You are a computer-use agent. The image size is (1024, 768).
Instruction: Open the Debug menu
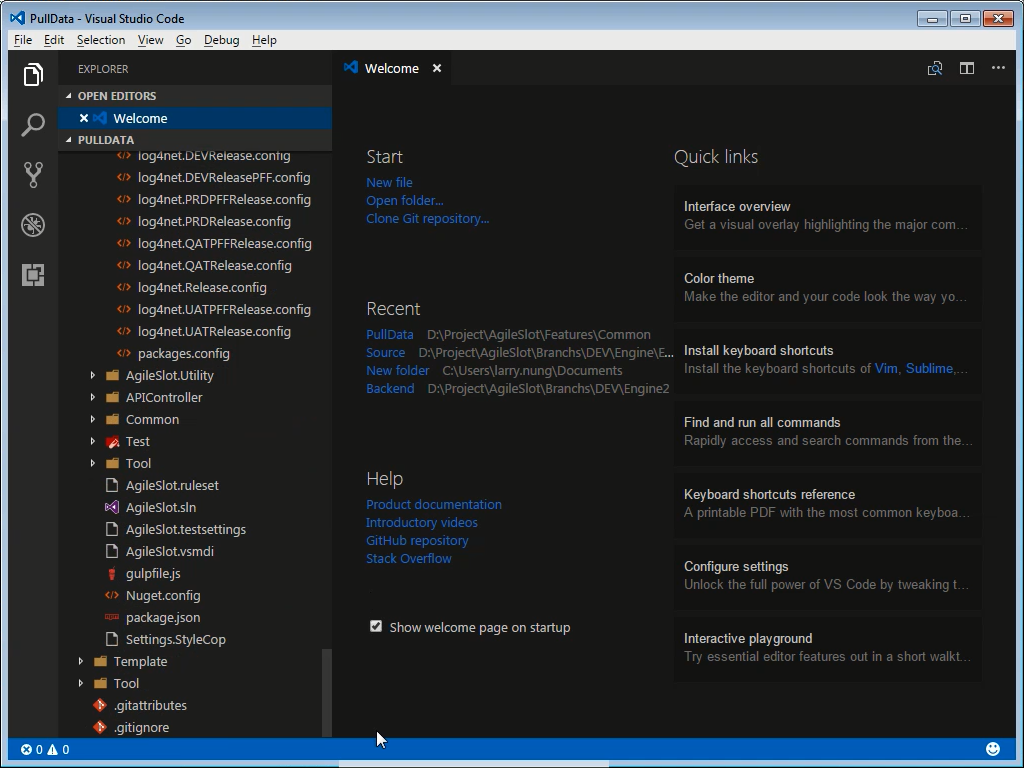(221, 40)
